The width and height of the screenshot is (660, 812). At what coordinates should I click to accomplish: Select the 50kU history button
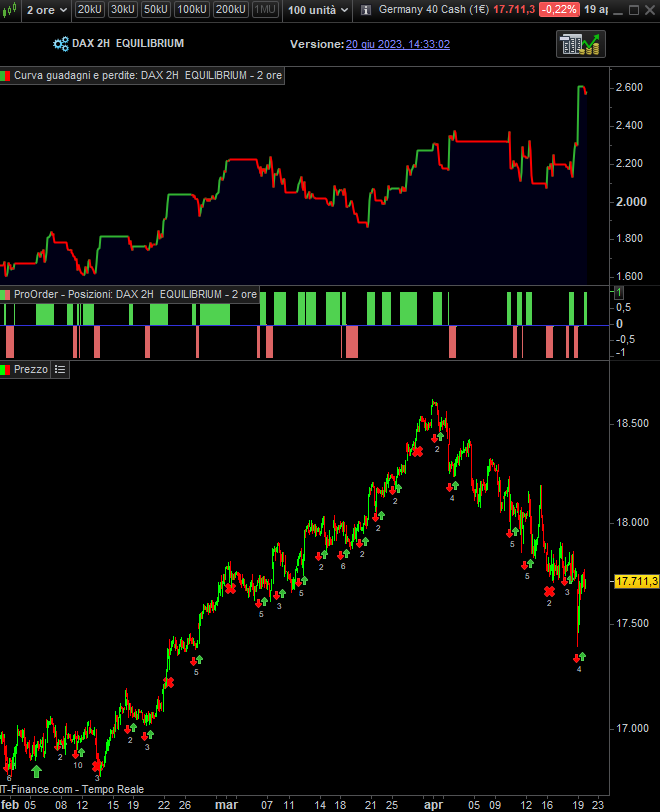click(156, 9)
